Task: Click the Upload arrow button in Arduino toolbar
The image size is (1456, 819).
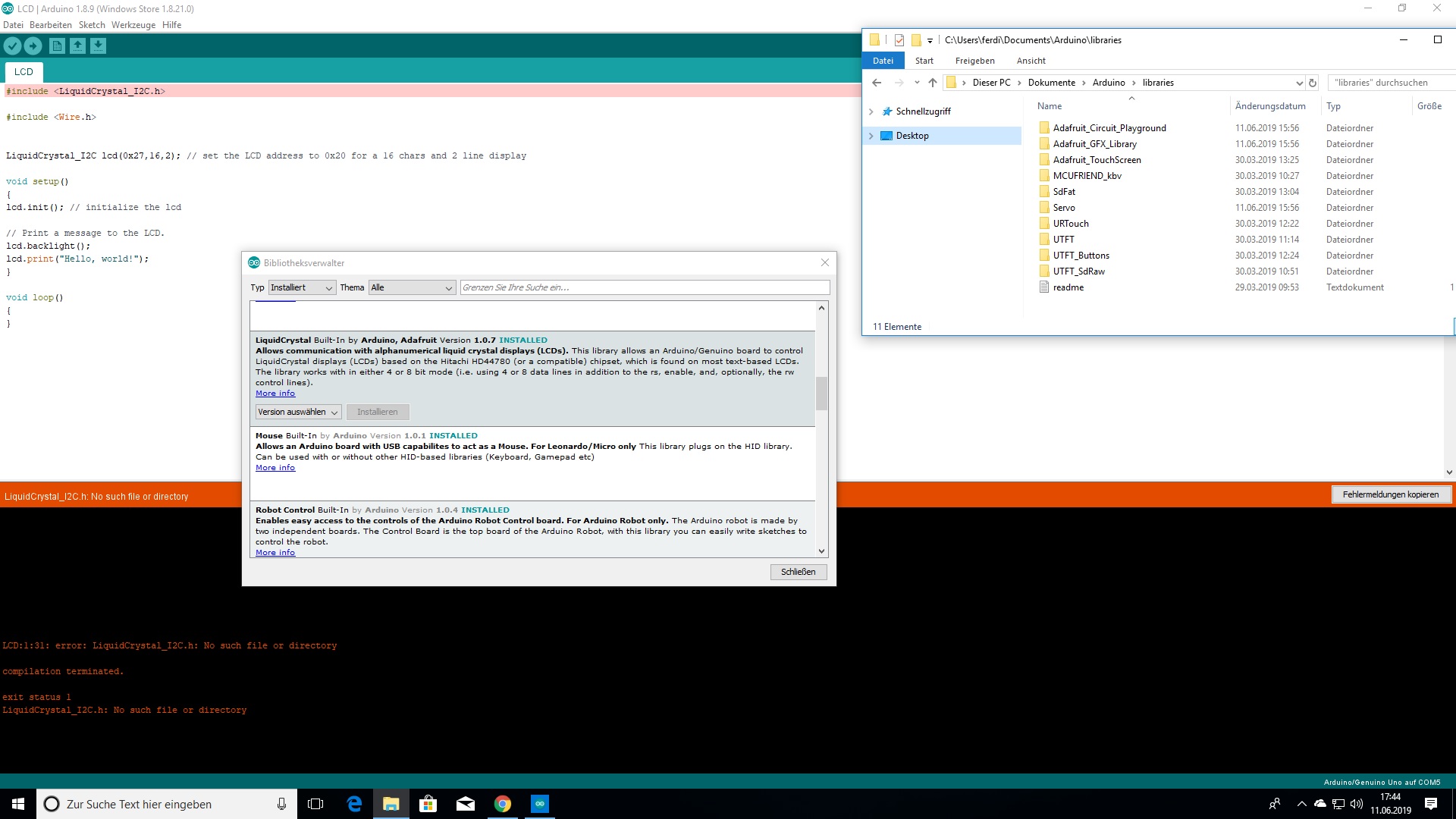Action: (x=33, y=46)
